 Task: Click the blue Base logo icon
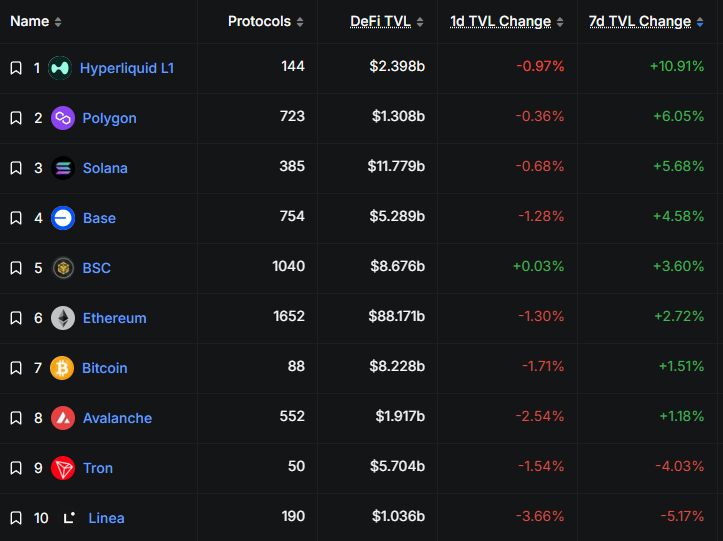click(x=63, y=218)
